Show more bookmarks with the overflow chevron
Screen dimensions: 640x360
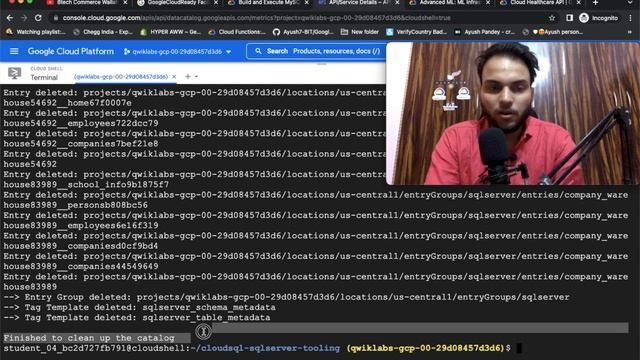630,32
